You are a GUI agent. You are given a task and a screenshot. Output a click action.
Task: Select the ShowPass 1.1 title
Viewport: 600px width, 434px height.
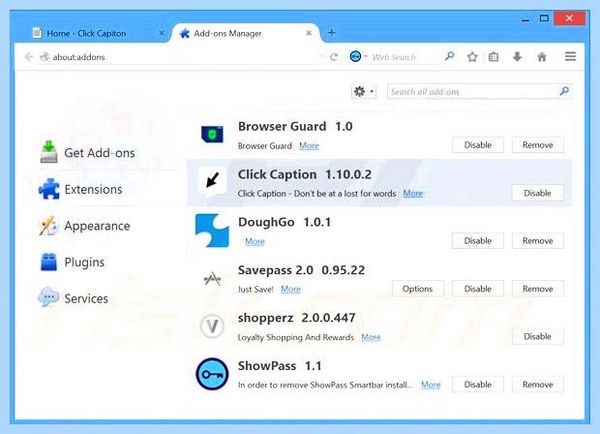tap(280, 366)
